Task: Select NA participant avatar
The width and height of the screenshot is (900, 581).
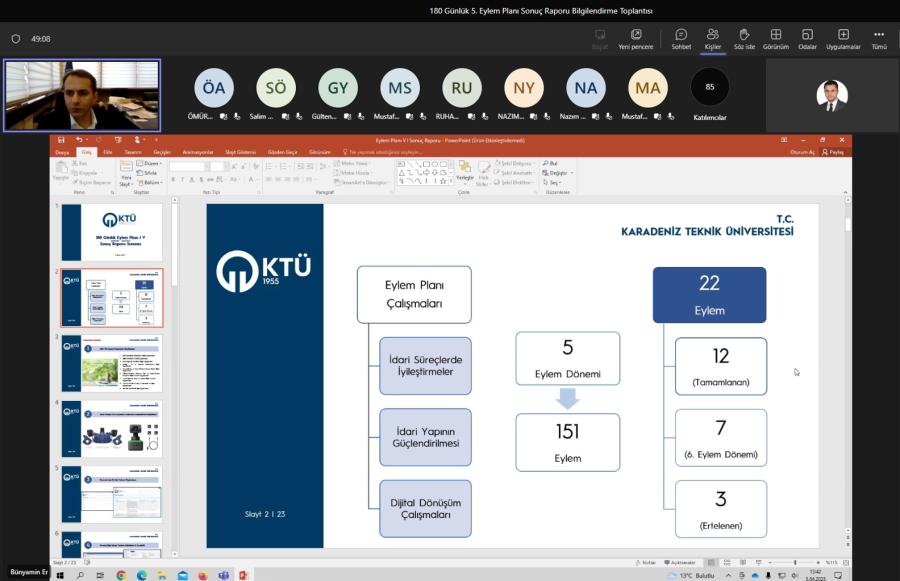Action: click(586, 88)
